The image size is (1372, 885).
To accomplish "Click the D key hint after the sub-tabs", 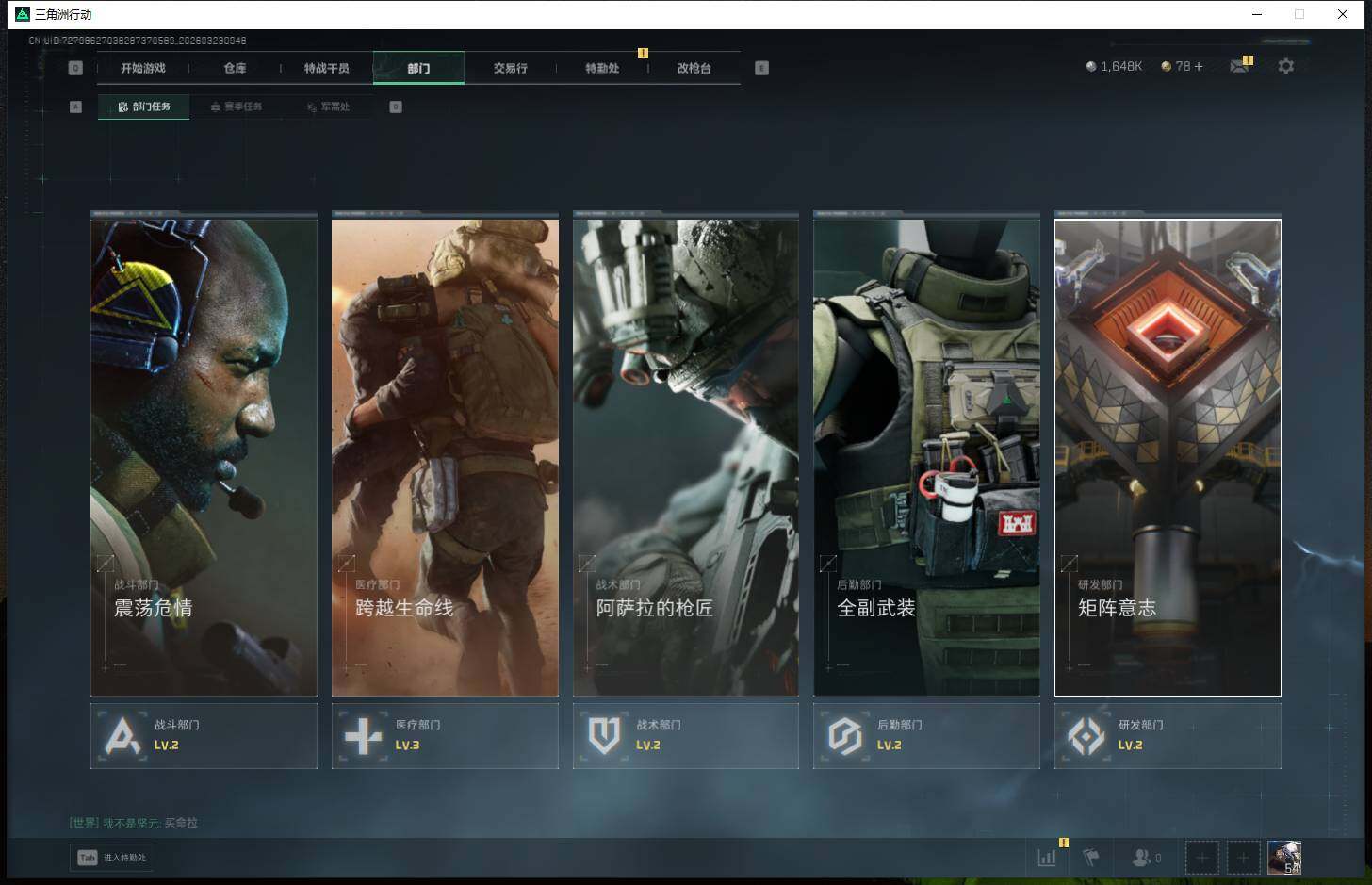I will 396,107.
